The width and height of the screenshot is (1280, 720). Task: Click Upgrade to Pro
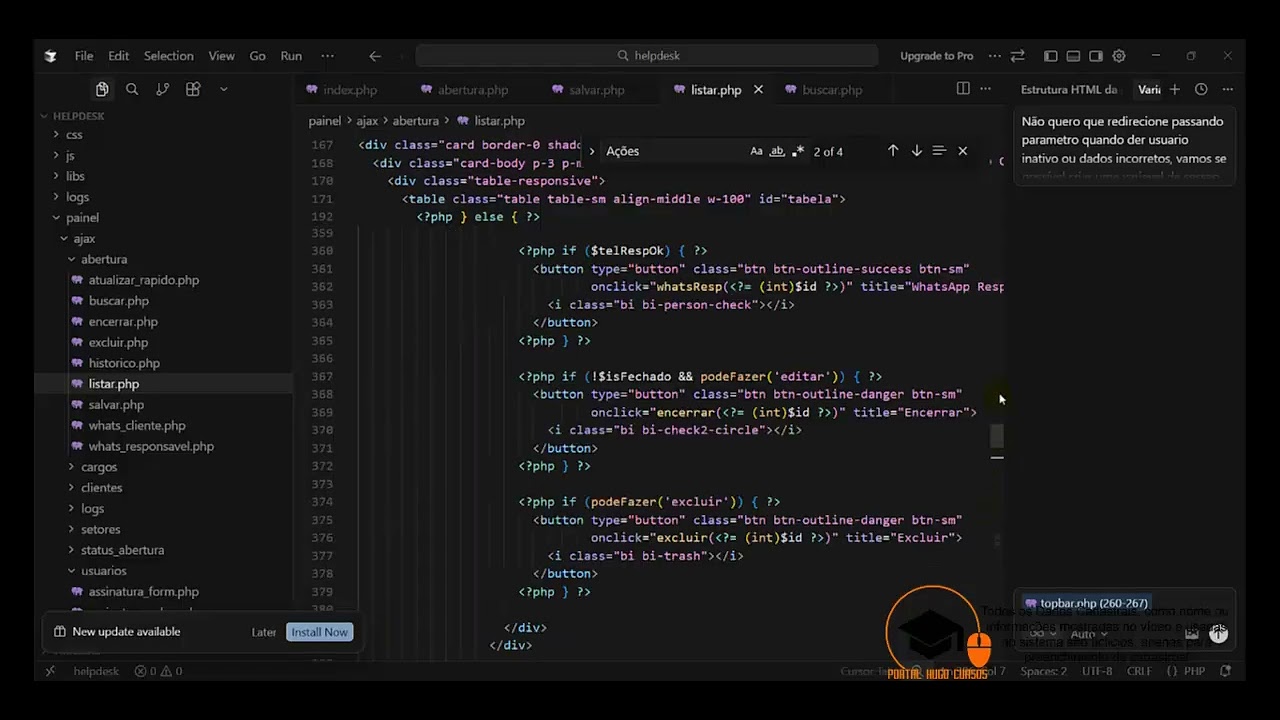(x=937, y=56)
